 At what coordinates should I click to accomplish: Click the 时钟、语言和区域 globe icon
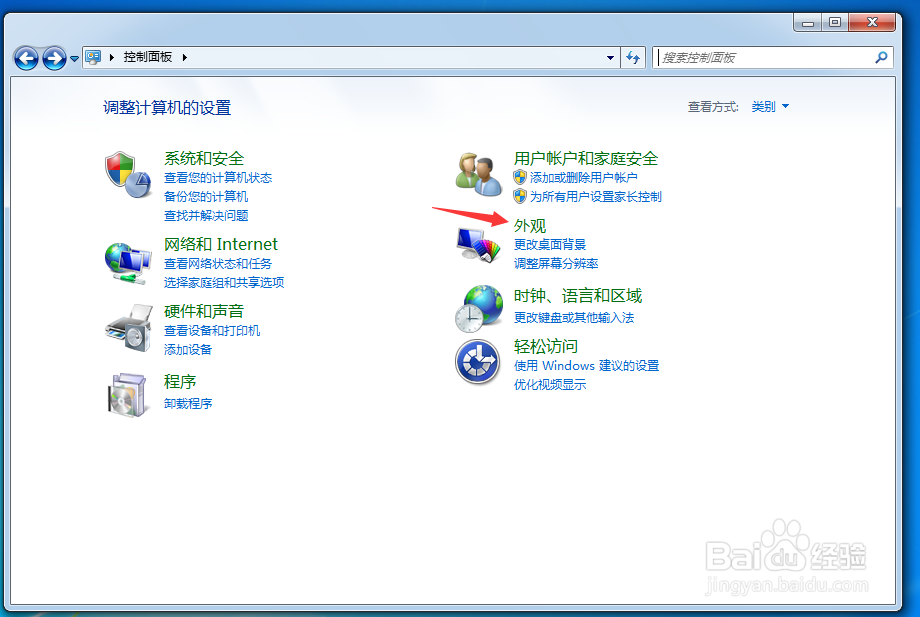[479, 306]
